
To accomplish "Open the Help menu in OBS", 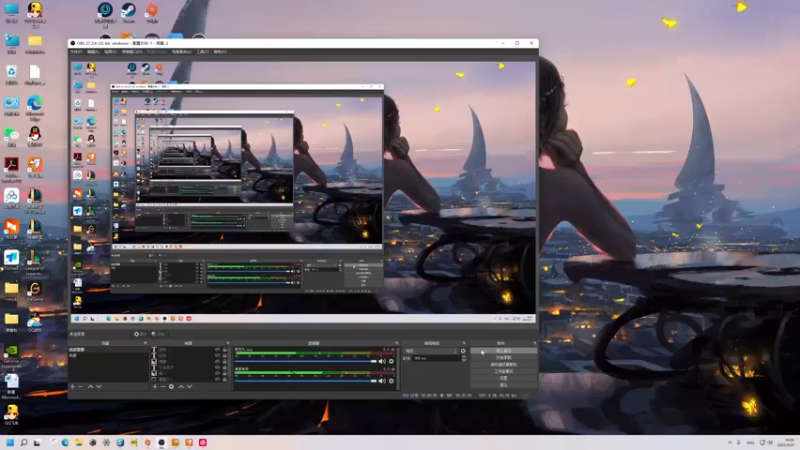I will click(x=220, y=52).
